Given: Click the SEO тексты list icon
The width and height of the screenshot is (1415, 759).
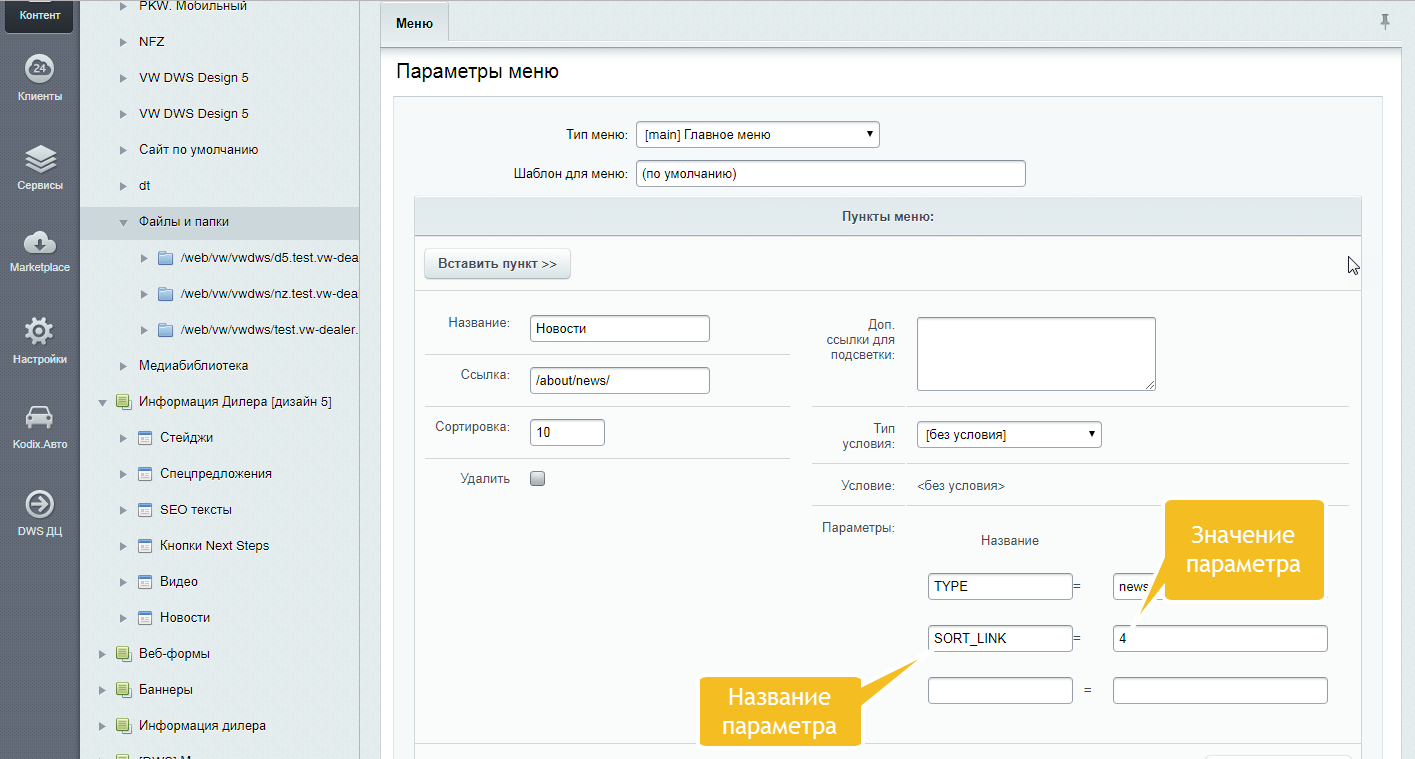Looking at the screenshot, I should pos(144,510).
